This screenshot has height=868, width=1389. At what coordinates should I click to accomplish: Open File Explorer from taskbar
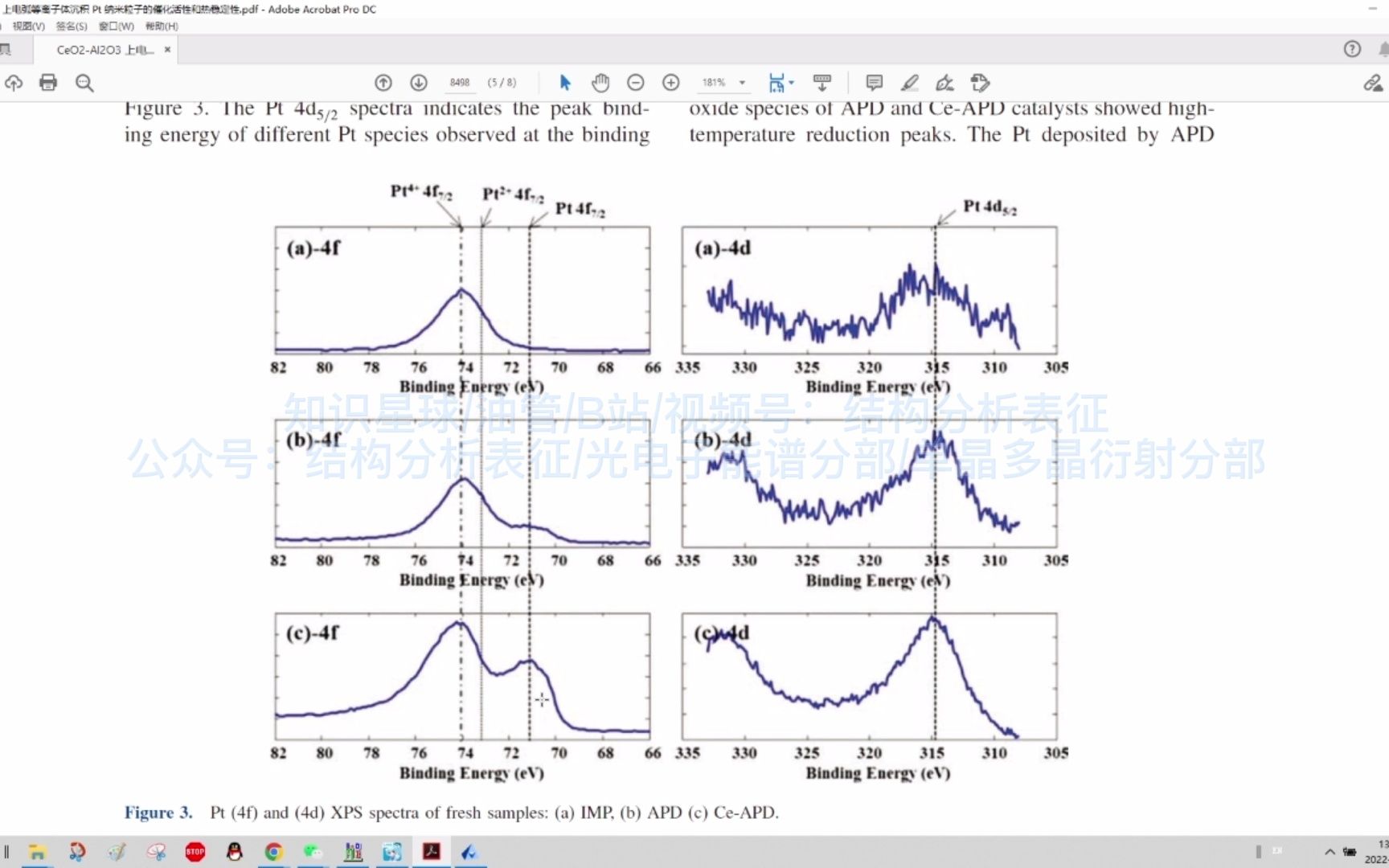tap(37, 852)
